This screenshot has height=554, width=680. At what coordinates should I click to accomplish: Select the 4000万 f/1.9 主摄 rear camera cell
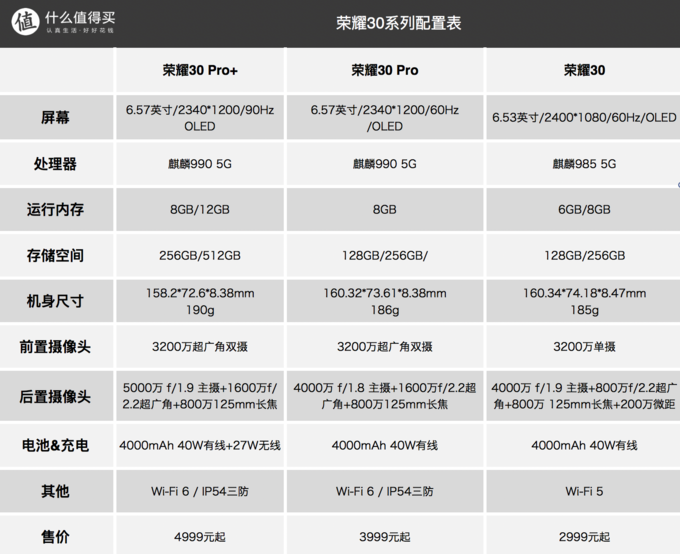coord(584,396)
